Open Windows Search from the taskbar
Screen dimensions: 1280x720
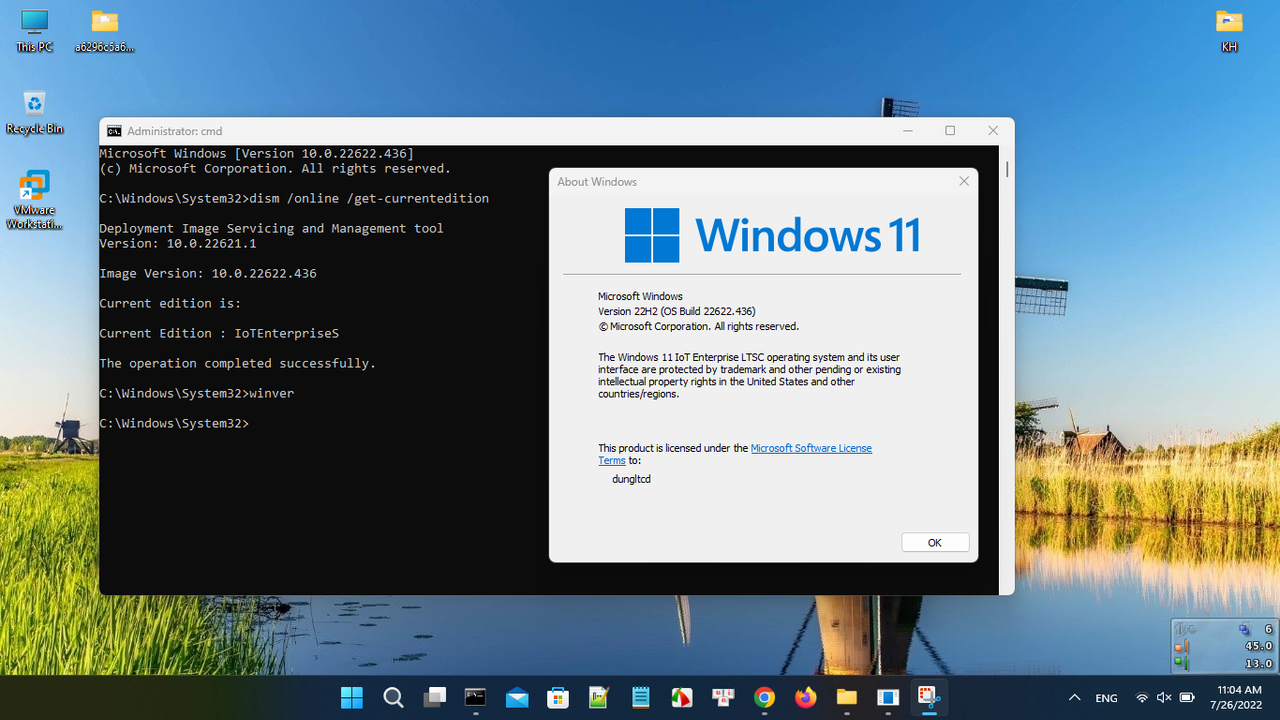(x=393, y=697)
